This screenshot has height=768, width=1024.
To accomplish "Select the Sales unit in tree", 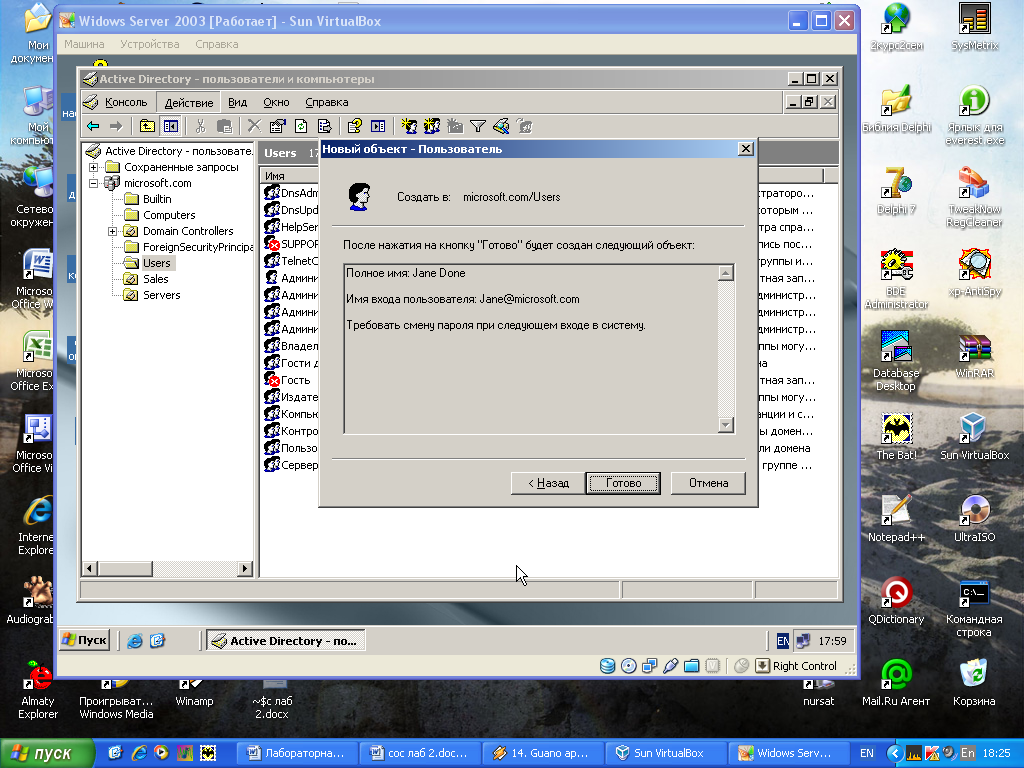I will [155, 280].
